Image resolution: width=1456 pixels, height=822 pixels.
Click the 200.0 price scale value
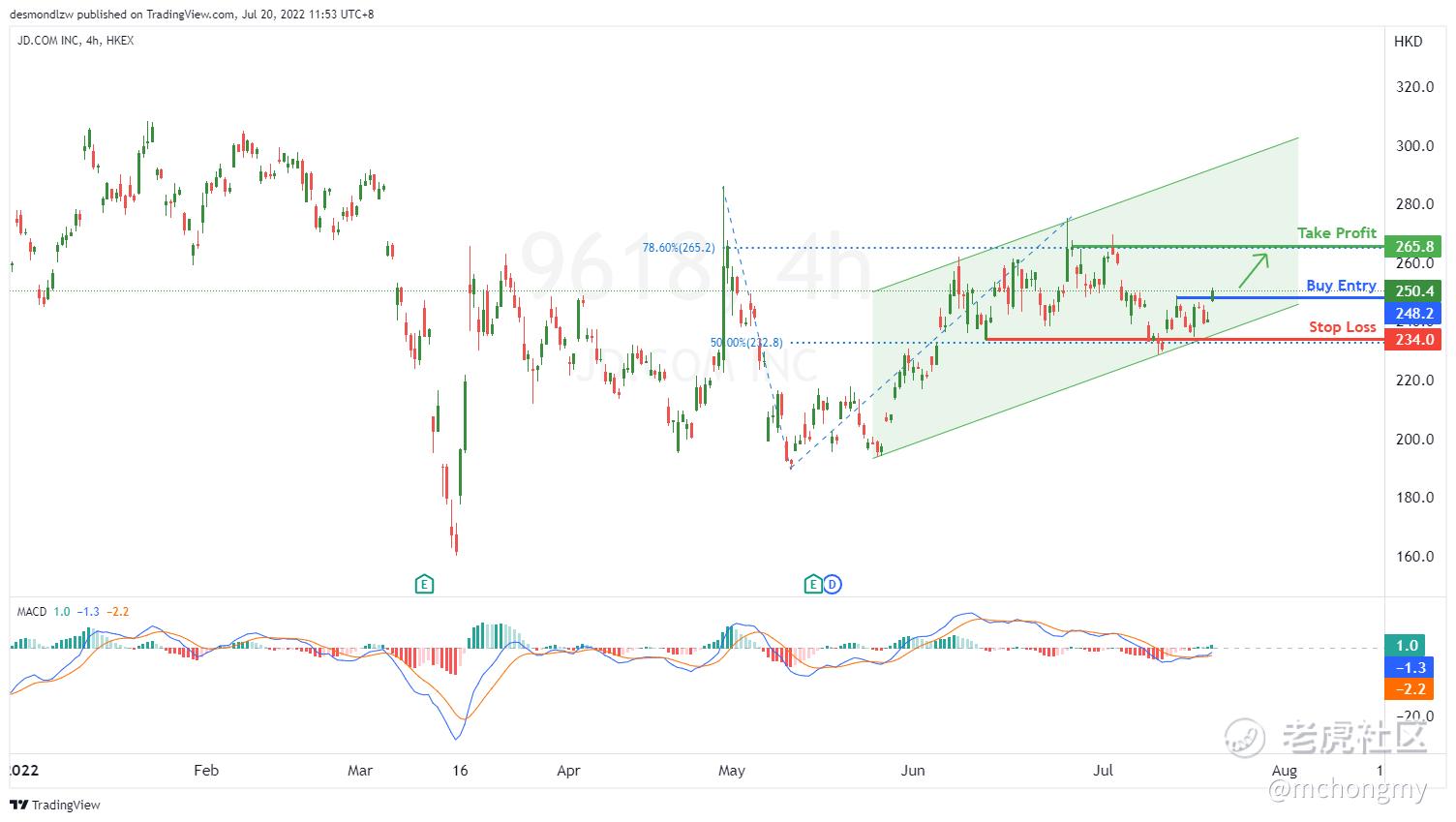(x=1414, y=439)
